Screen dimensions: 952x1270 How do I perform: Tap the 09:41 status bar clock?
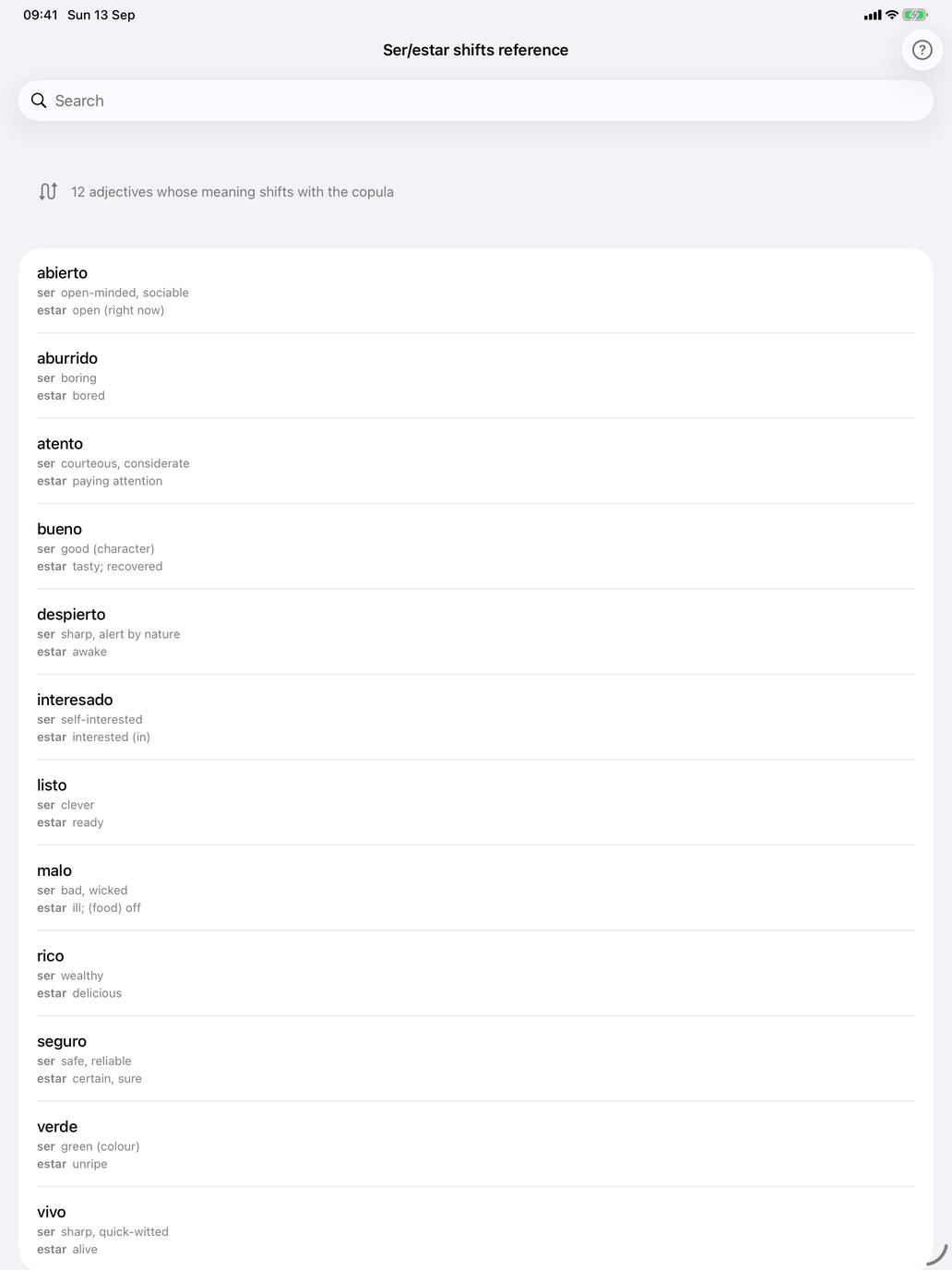(x=41, y=15)
